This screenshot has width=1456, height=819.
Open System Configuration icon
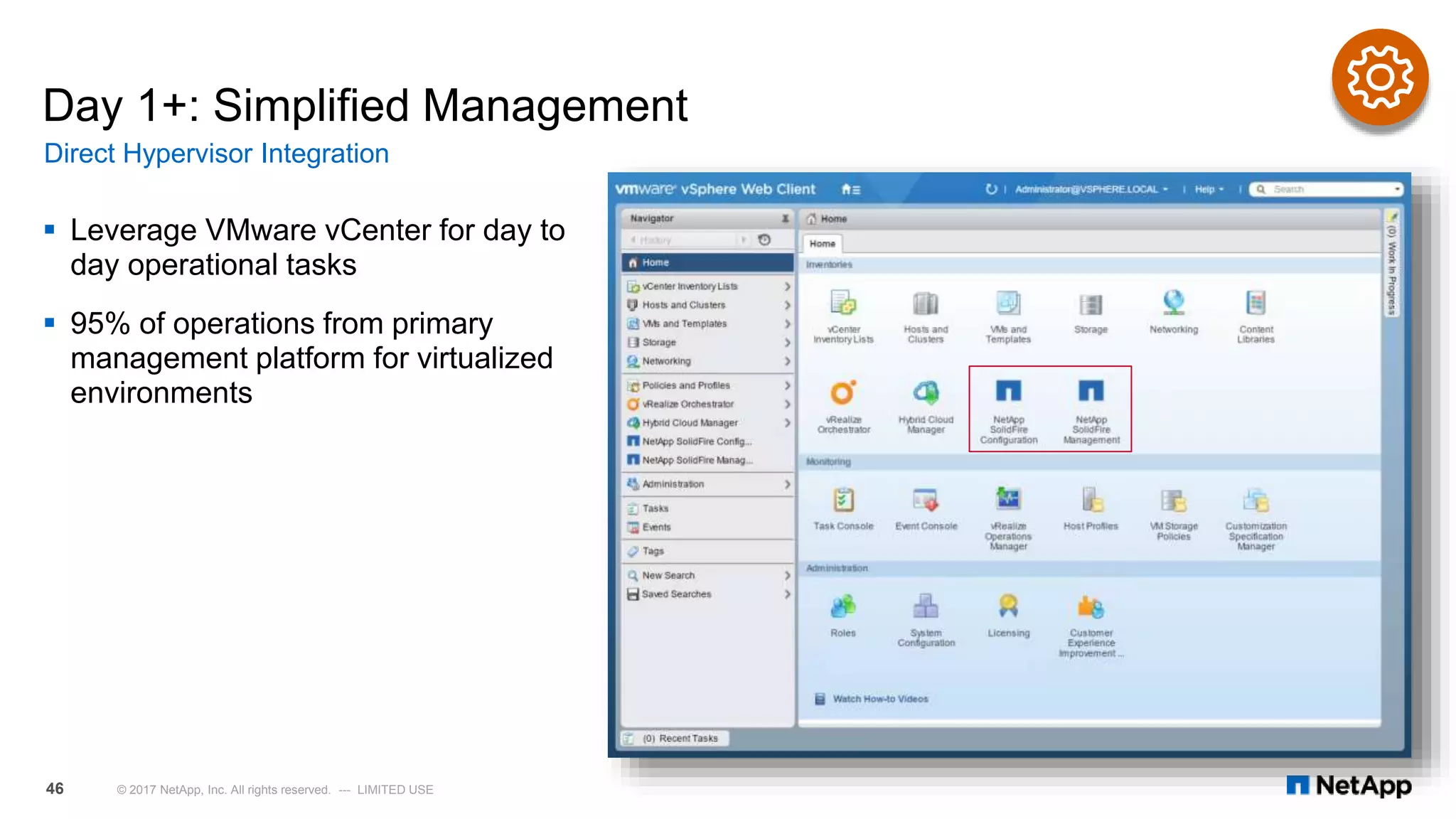(926, 606)
